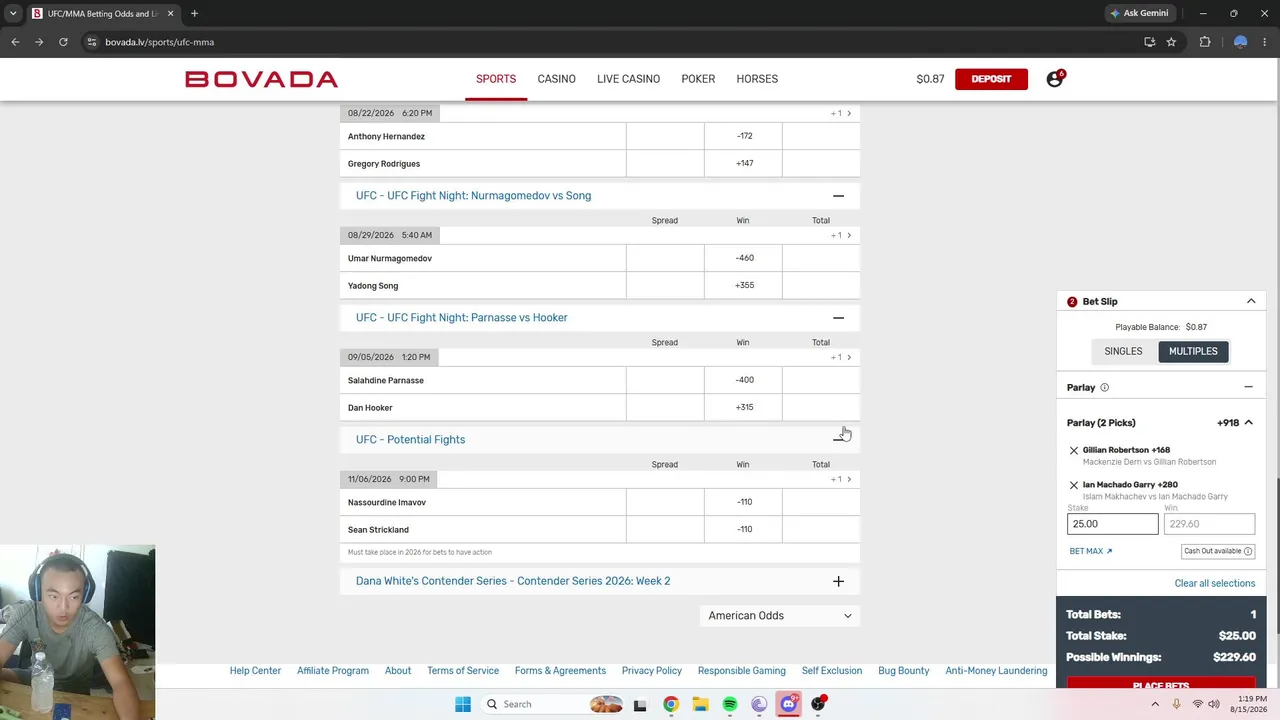Expand more bets for Parnasse vs Hooker
Screen dimensions: 1280x720
[x=841, y=357]
